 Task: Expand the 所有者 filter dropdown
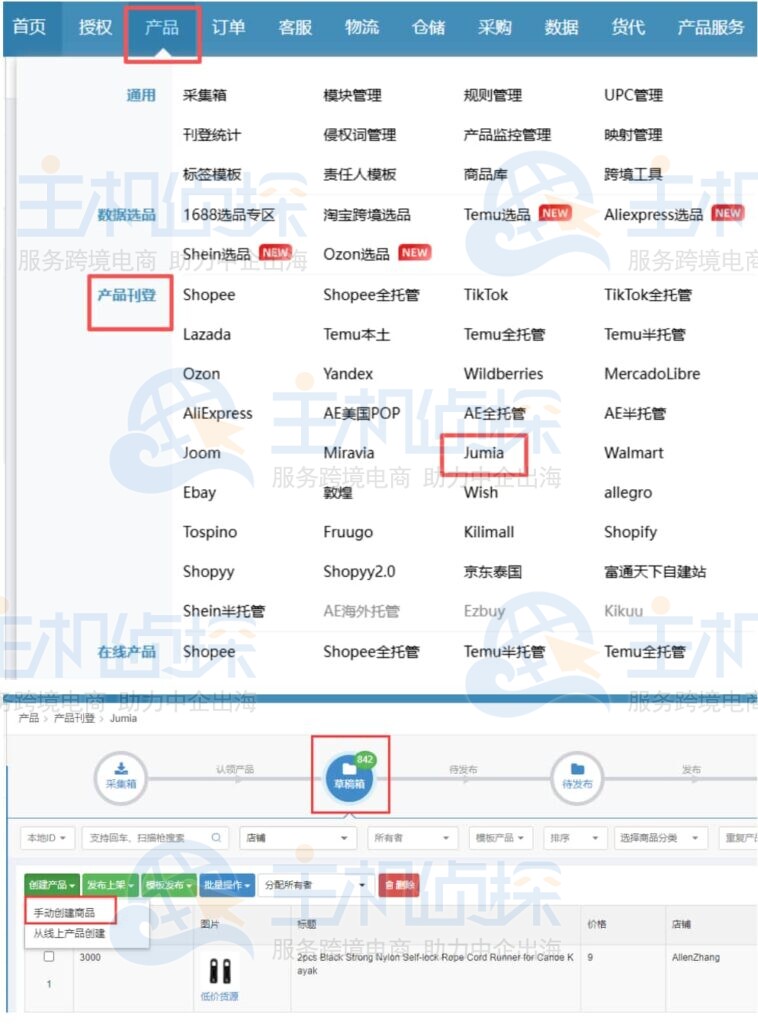[411, 838]
